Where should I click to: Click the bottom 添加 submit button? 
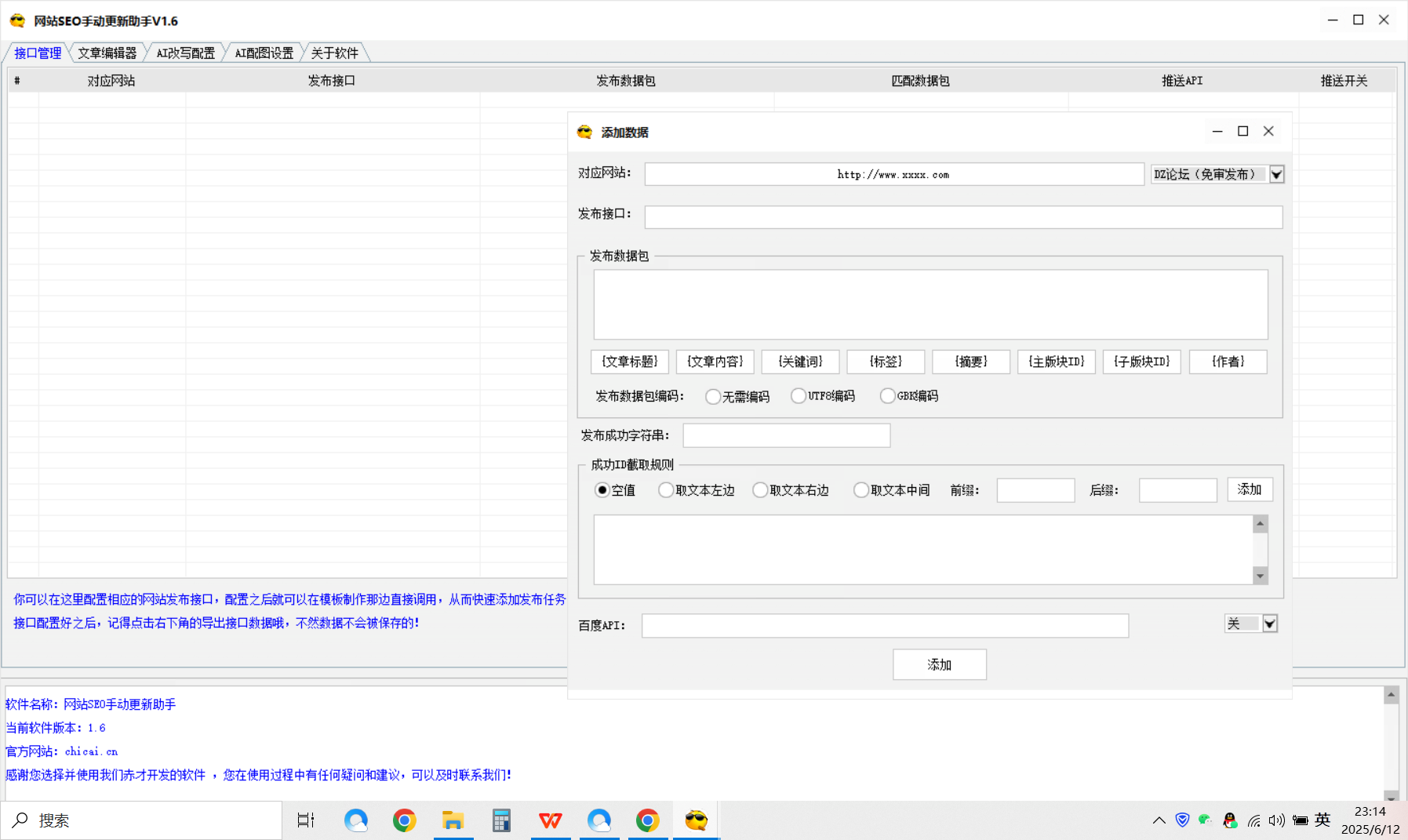coord(940,664)
